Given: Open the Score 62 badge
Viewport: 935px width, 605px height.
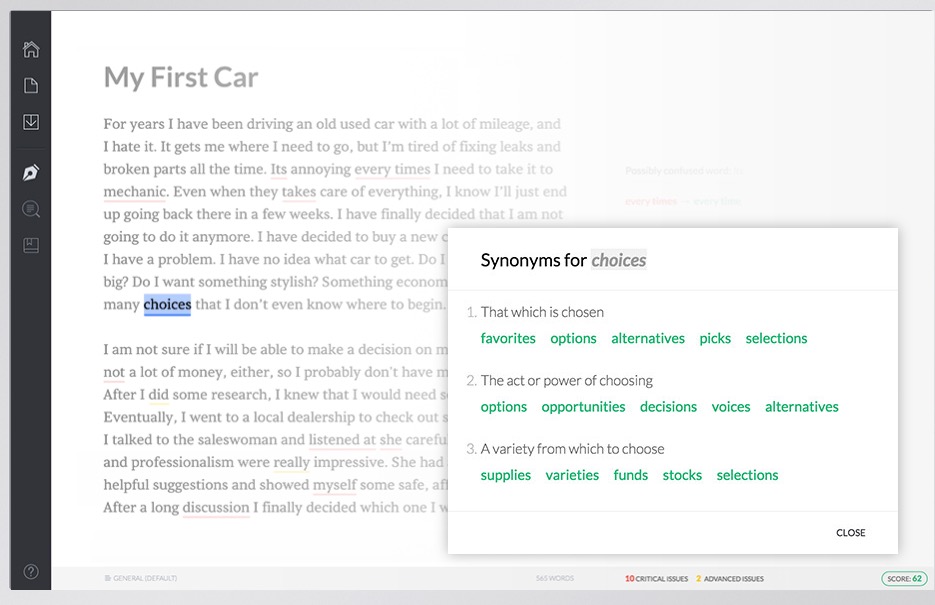Looking at the screenshot, I should click(903, 578).
